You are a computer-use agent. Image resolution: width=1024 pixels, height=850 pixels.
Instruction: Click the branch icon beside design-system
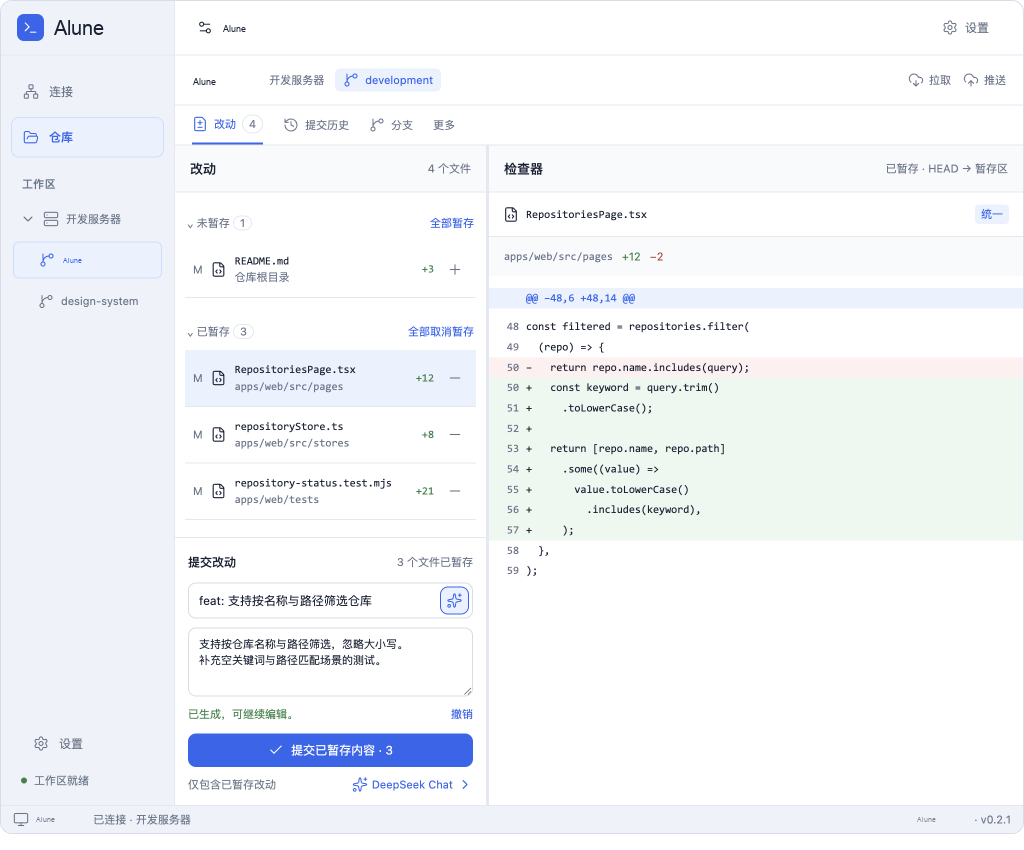point(46,301)
